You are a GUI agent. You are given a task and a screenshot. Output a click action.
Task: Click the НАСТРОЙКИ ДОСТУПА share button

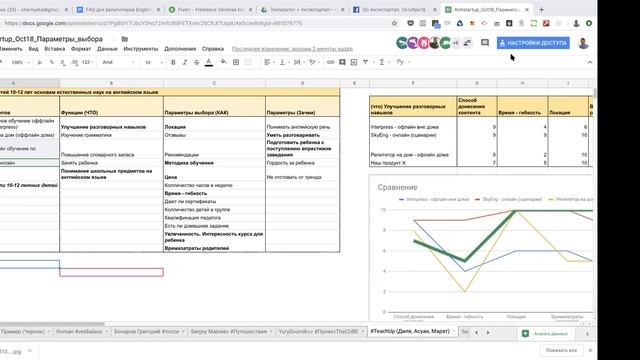click(533, 43)
